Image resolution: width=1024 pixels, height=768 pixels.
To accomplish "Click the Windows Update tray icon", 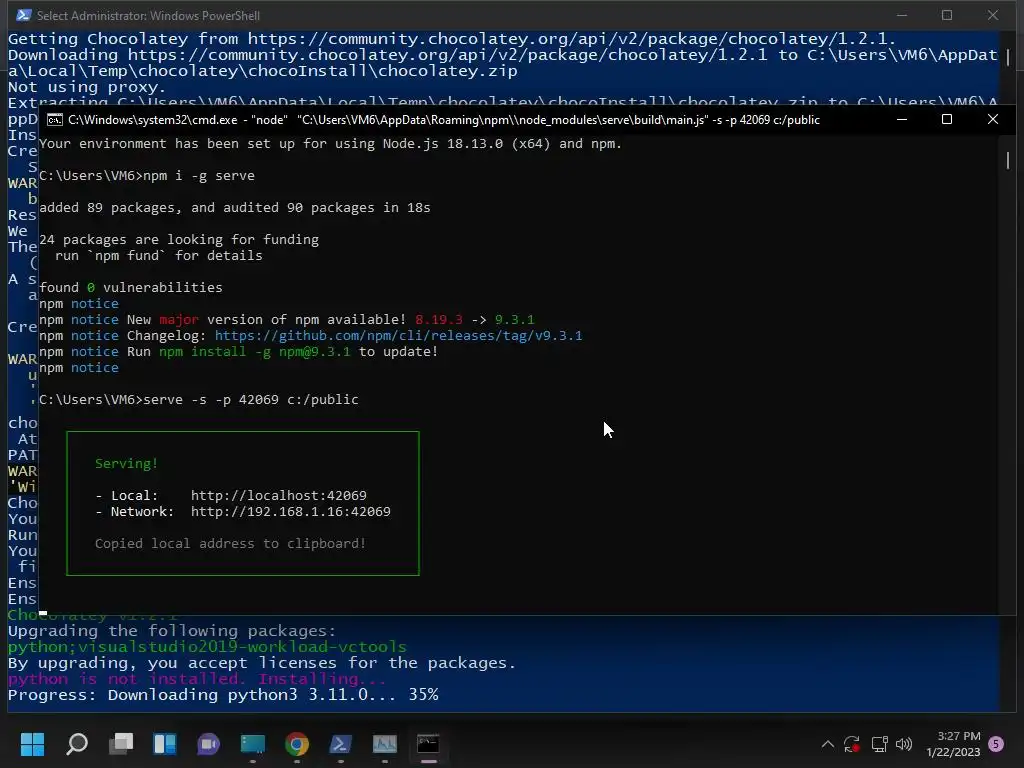I will (x=852, y=744).
